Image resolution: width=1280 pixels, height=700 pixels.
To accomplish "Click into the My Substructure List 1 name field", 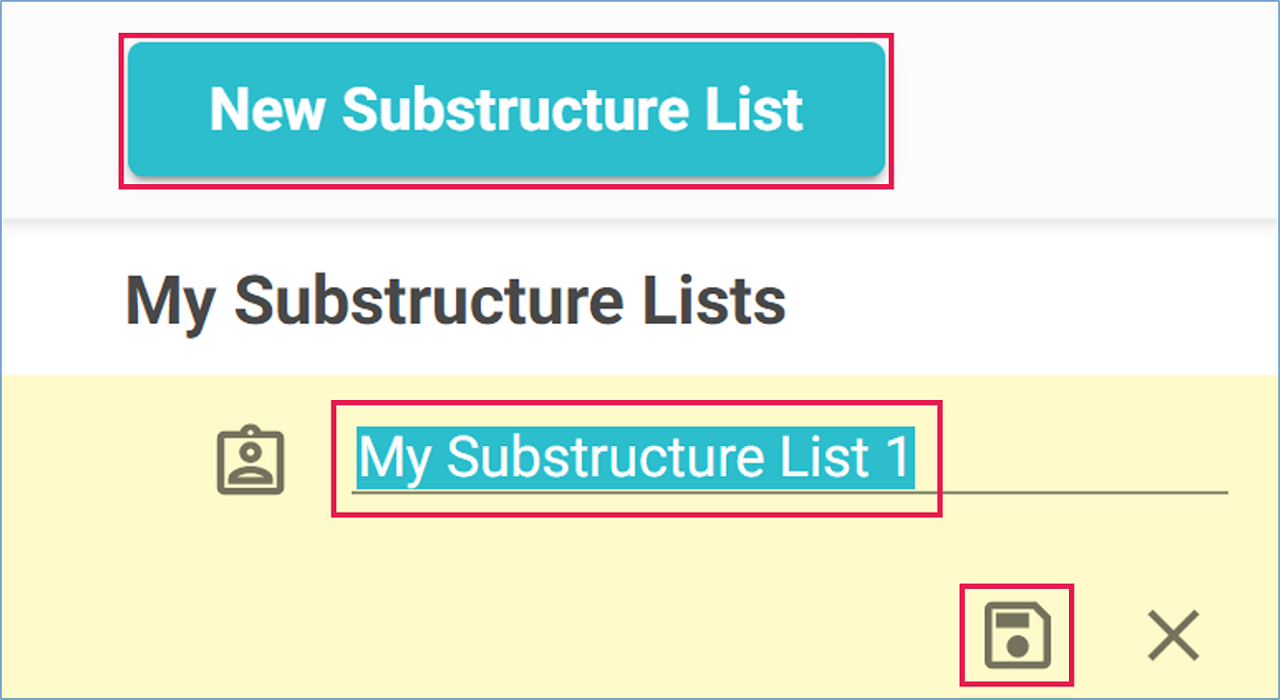I will [x=790, y=458].
